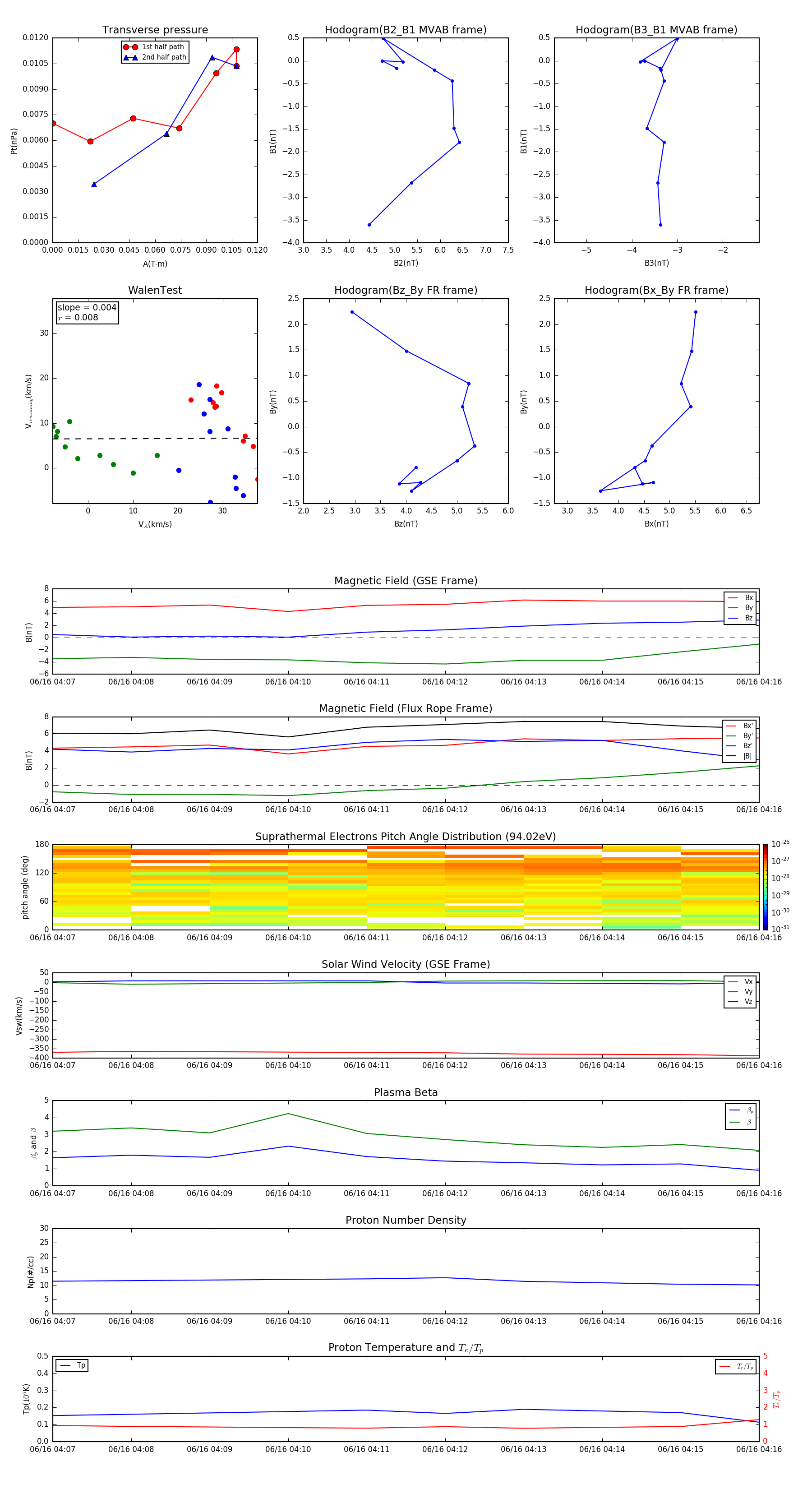The height and width of the screenshot is (1489, 812).
Task: Select Bz legend entry in GSE magnetic field plot
Action: (x=740, y=618)
